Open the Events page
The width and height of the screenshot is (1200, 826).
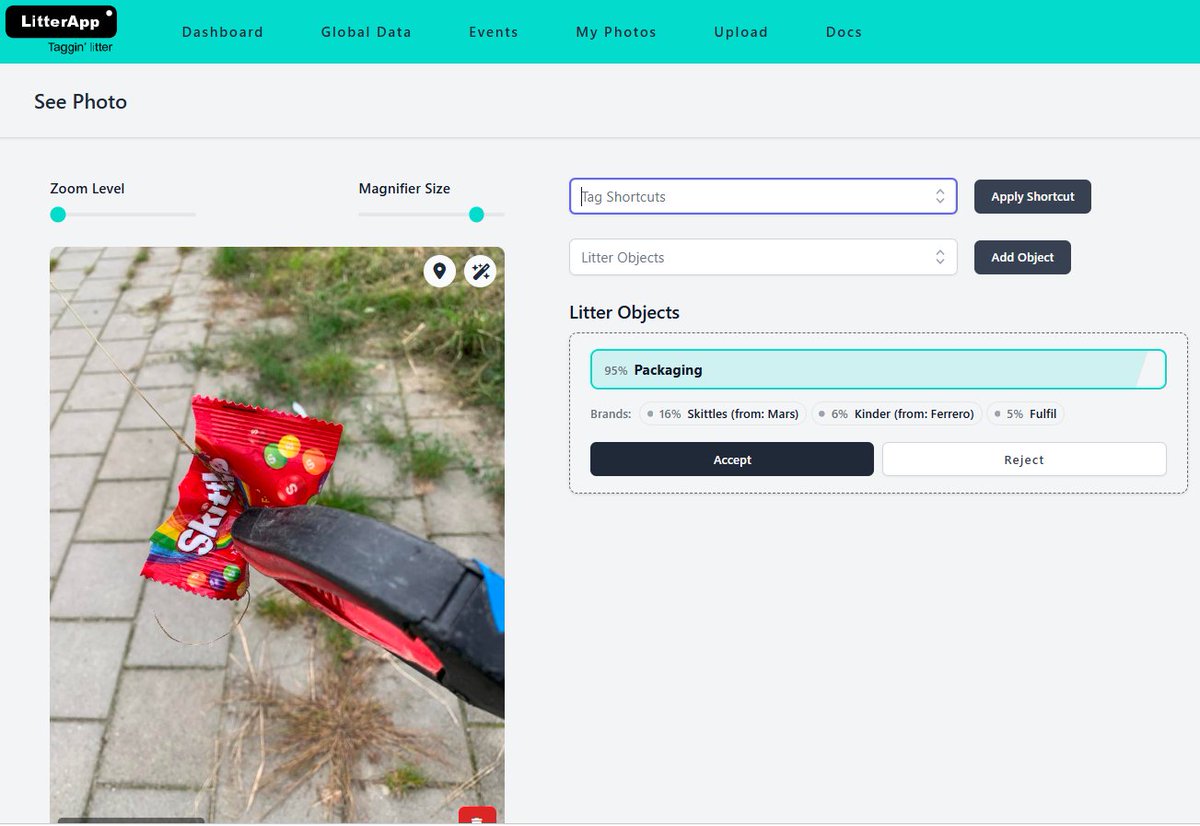pos(494,32)
